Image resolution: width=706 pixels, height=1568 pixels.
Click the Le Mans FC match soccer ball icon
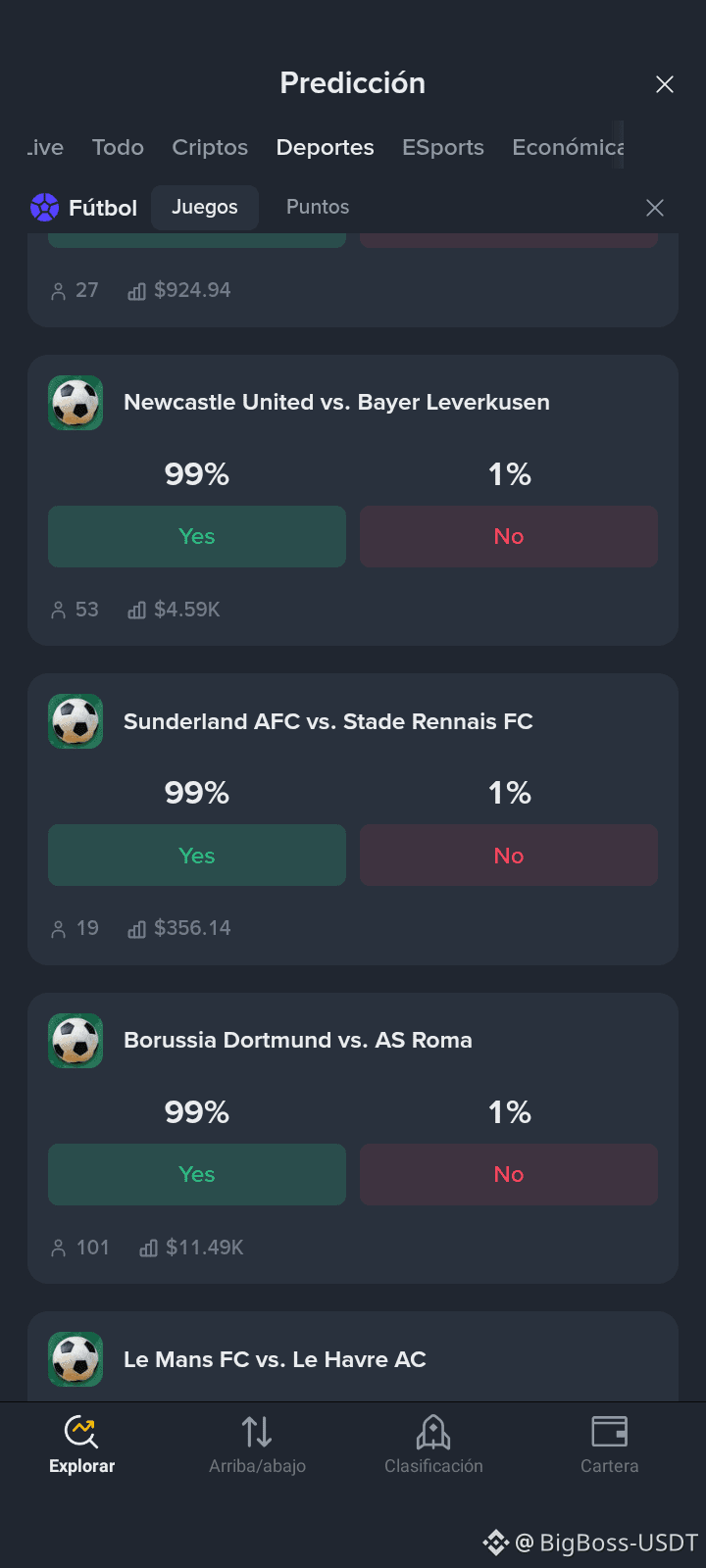pyautogui.click(x=76, y=1359)
